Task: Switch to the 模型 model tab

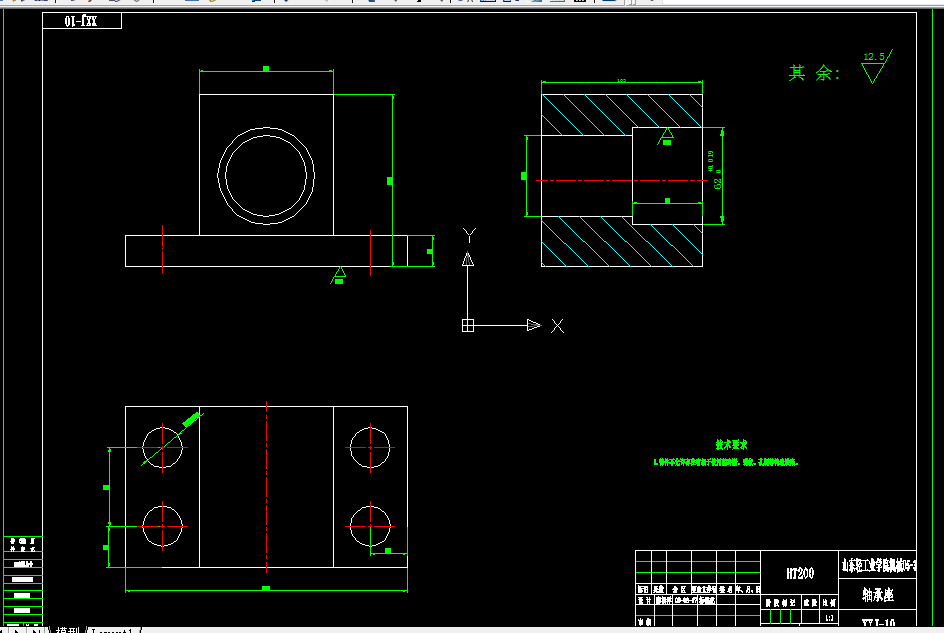Action: (x=67, y=630)
